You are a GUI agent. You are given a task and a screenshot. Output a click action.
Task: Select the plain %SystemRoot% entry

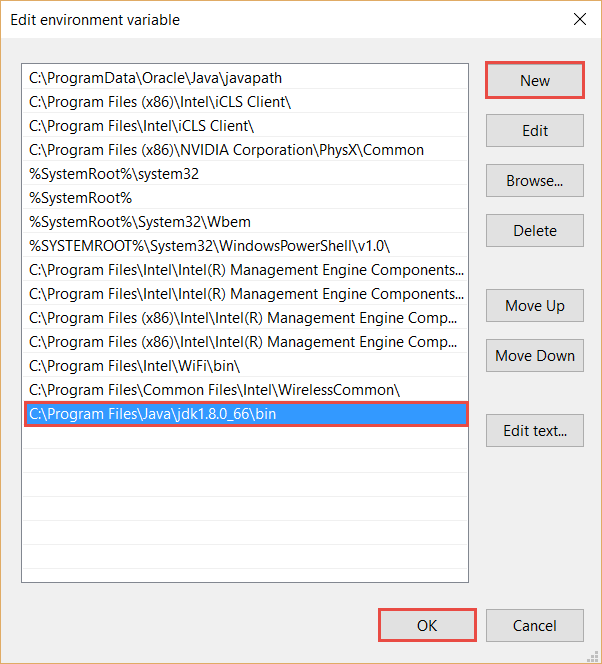pyautogui.click(x=245, y=198)
